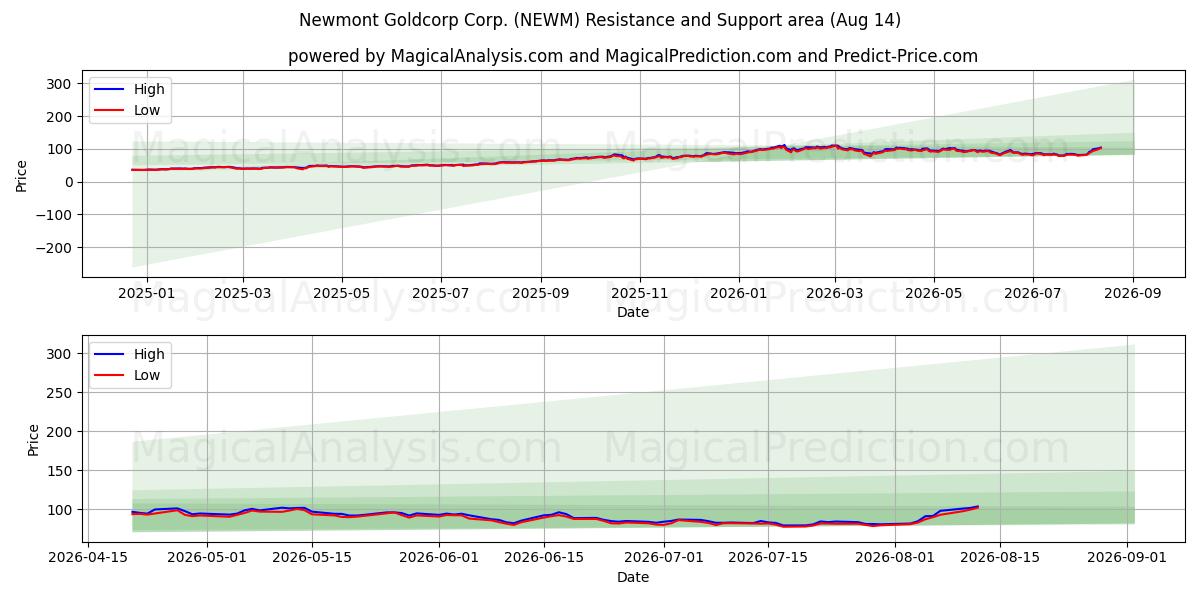Click the 2025-05 date tick label
1200x600 pixels.
tap(342, 293)
